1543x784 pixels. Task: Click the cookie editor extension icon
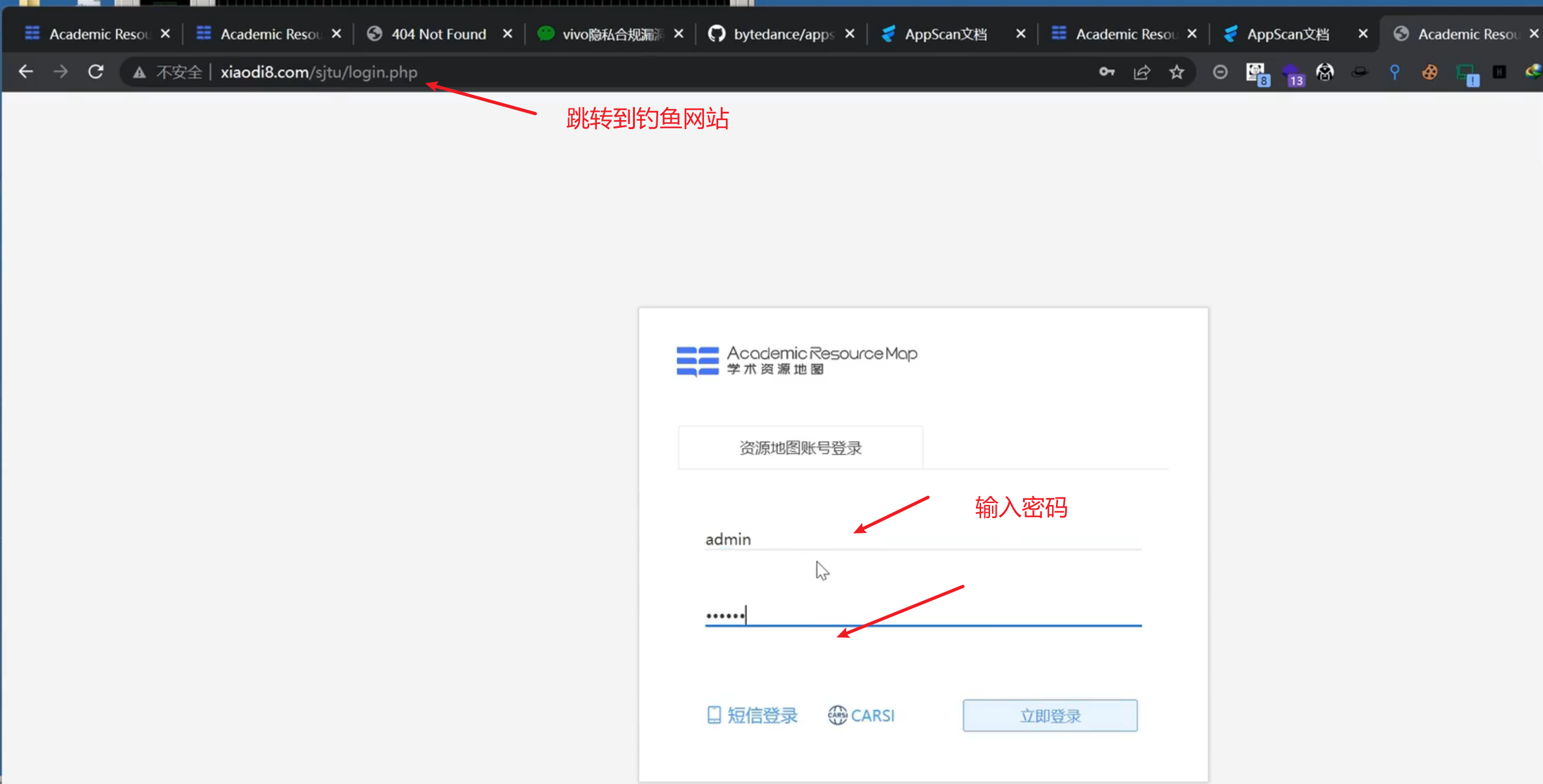(1429, 72)
